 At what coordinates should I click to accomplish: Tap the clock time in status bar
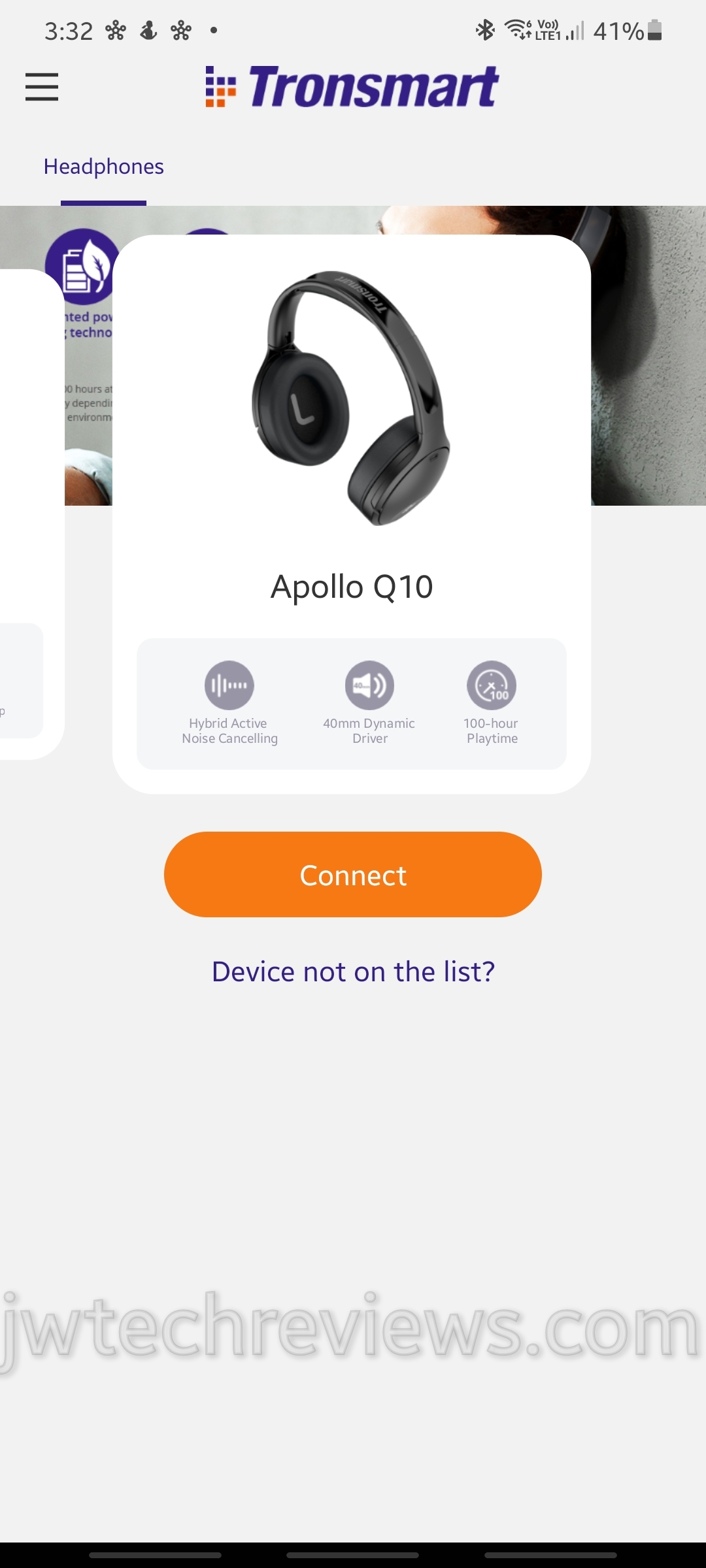point(69,31)
